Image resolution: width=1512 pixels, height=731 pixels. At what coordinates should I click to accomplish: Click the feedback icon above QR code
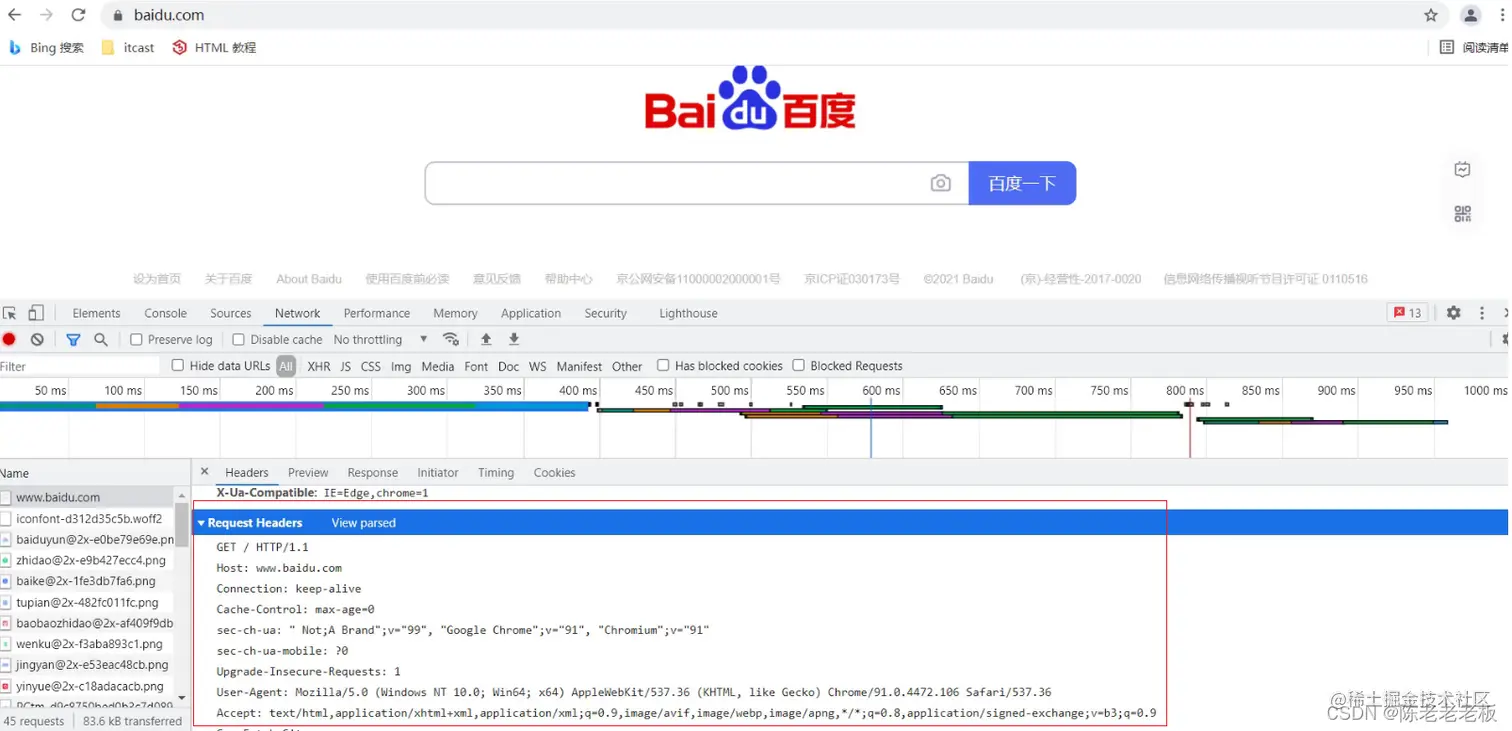click(x=1462, y=170)
